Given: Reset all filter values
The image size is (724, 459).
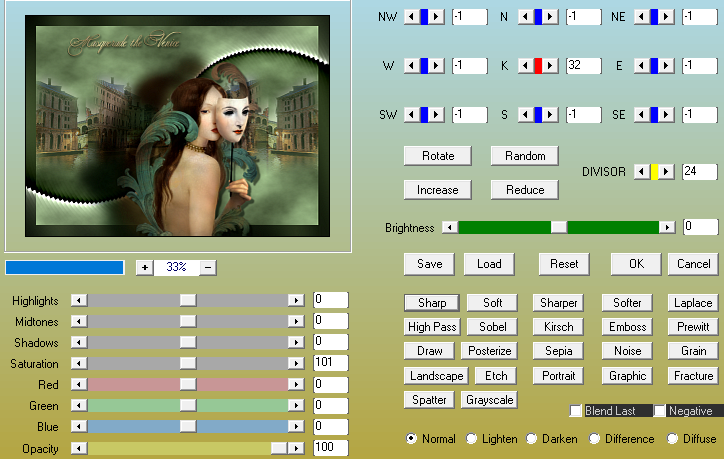Looking at the screenshot, I should [x=564, y=264].
